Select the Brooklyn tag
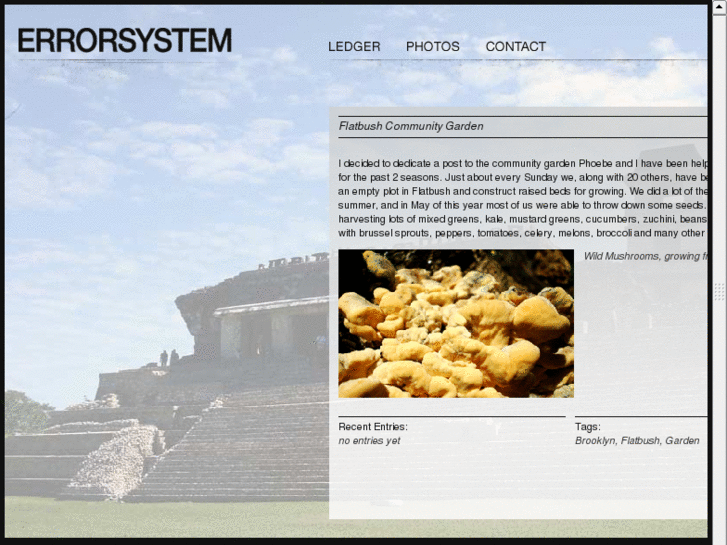 pos(595,441)
